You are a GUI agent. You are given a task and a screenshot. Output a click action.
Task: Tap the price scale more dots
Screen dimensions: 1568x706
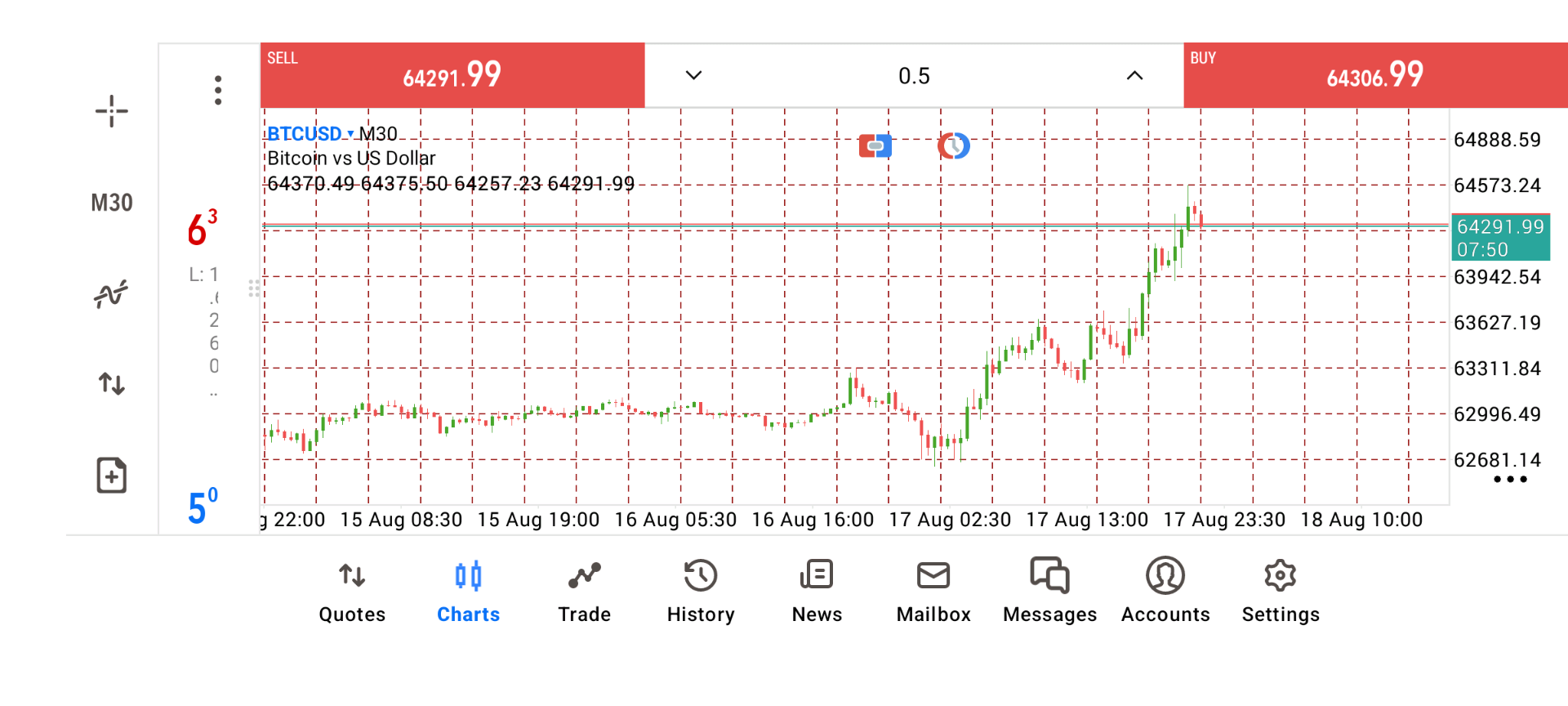[x=1510, y=480]
